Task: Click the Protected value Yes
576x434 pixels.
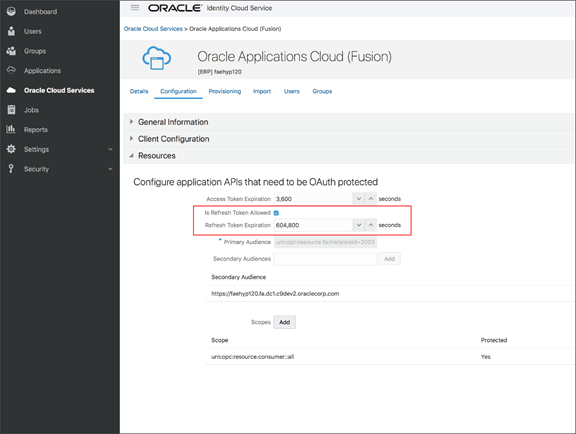Action: click(485, 357)
